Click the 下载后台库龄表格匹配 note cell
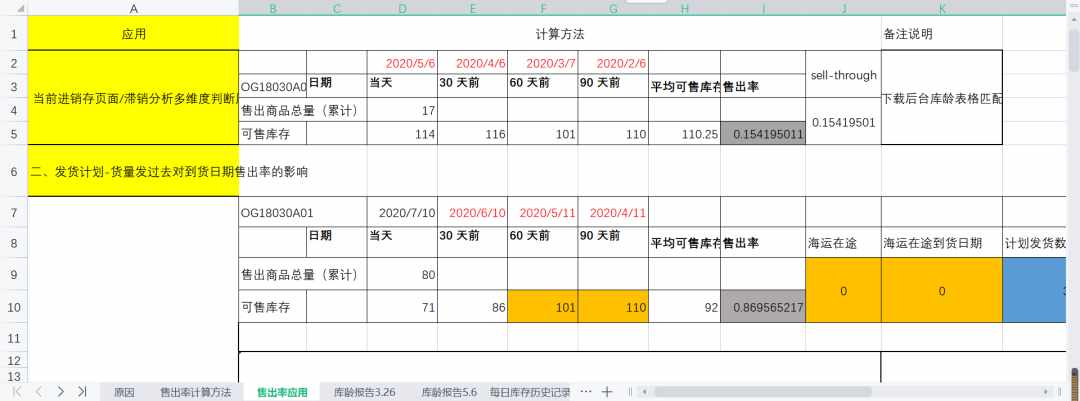 [x=942, y=98]
